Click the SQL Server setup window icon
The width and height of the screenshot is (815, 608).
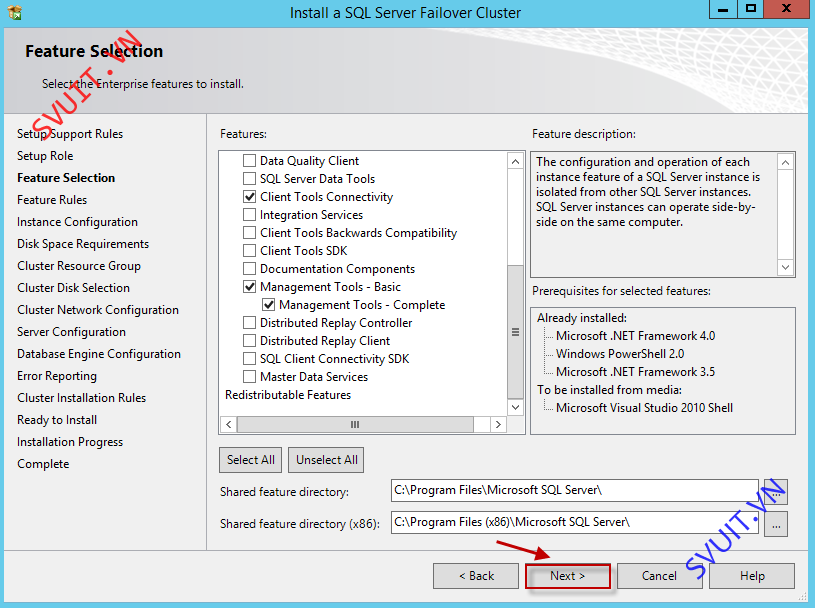(15, 12)
